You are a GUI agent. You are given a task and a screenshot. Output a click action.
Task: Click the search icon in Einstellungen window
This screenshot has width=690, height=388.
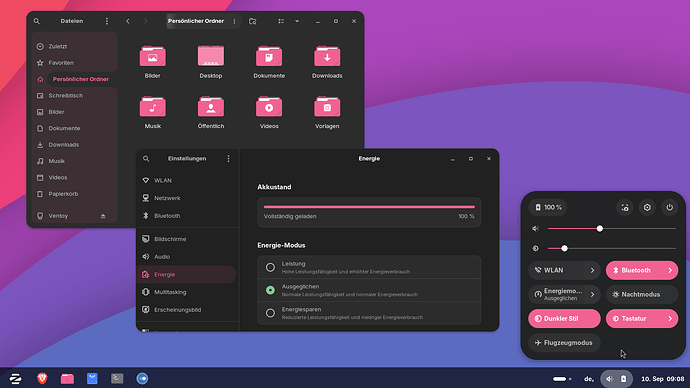point(146,158)
